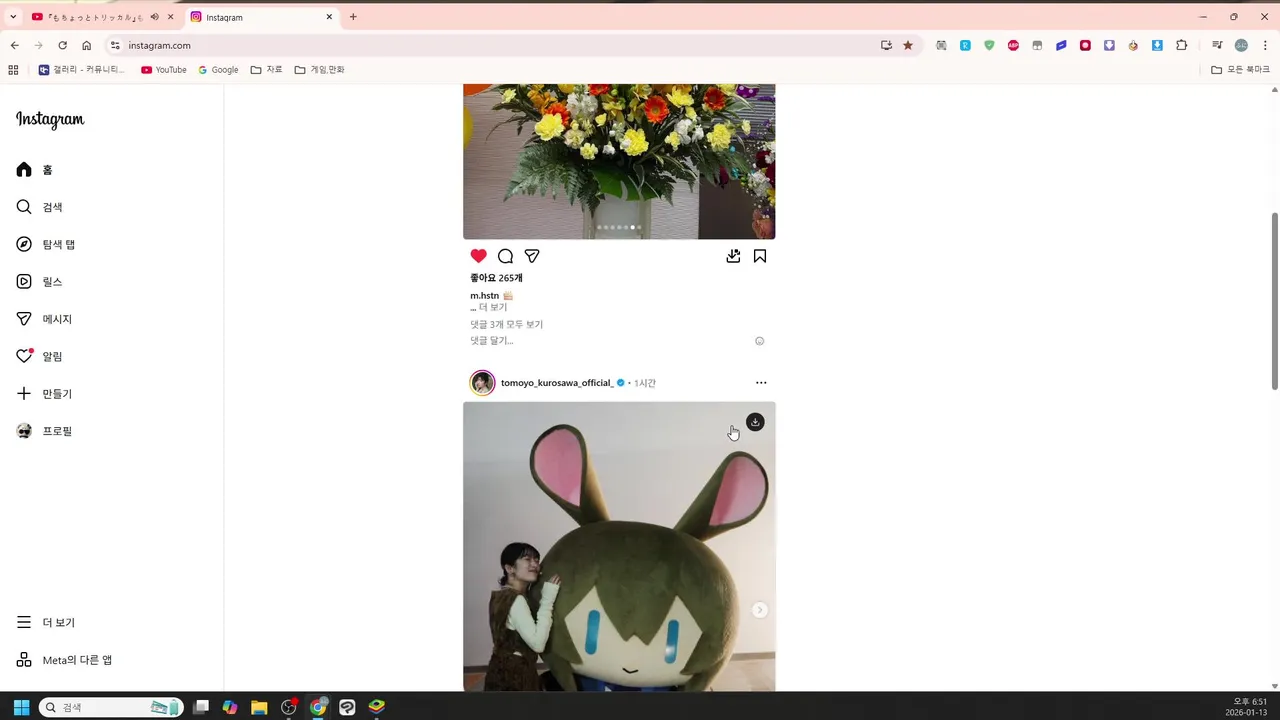Unlike the m.hstn post with red heart
The height and width of the screenshot is (720, 1280).
click(478, 256)
